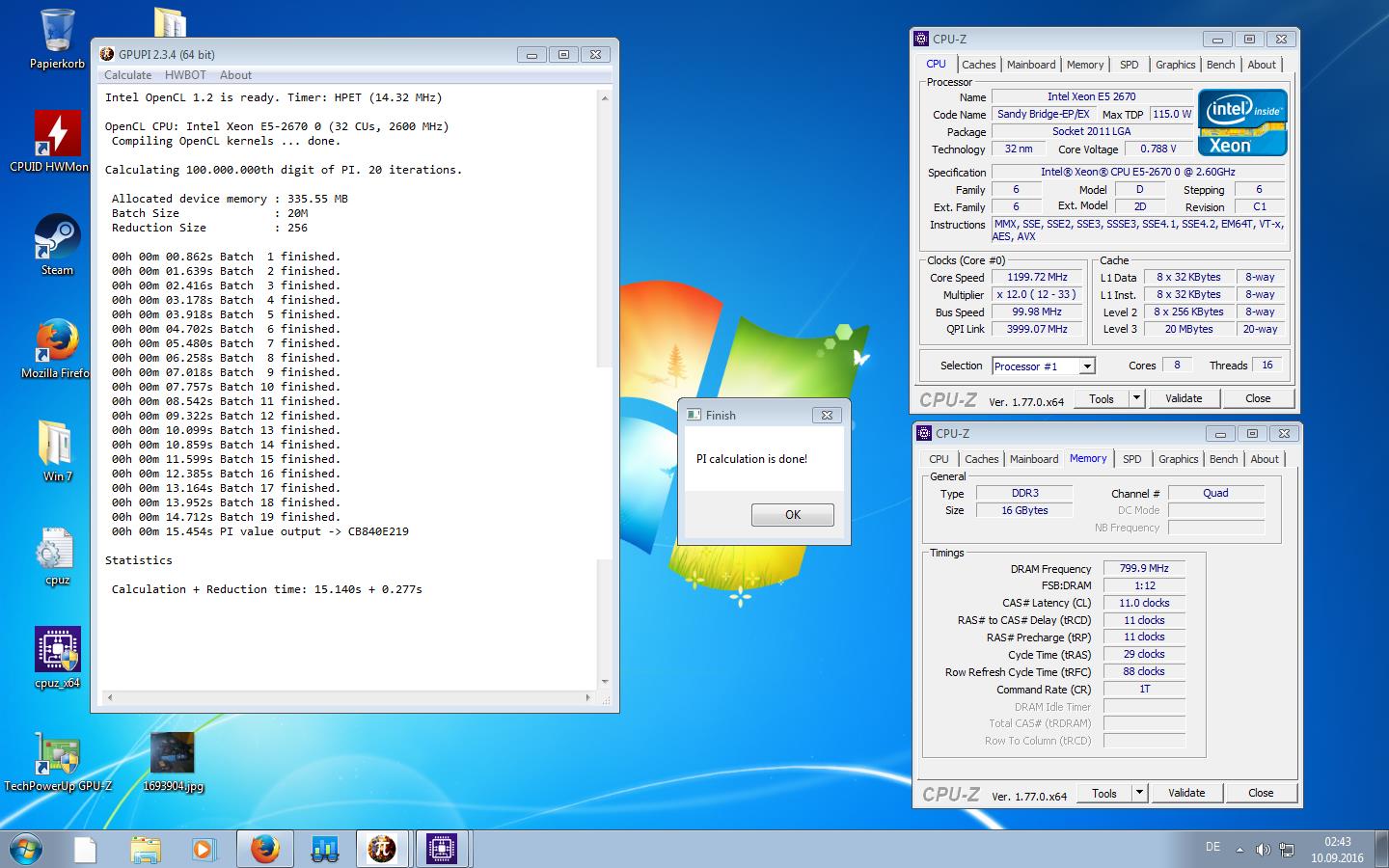Click the Core Speed value 1199.72 MHz
The height and width of the screenshot is (868, 1389).
tap(1037, 278)
